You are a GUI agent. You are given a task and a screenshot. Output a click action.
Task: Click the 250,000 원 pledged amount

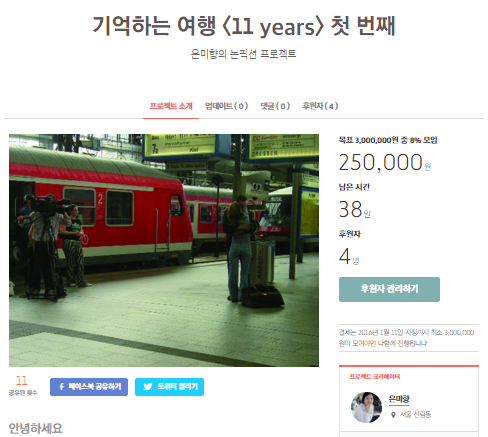pos(385,162)
